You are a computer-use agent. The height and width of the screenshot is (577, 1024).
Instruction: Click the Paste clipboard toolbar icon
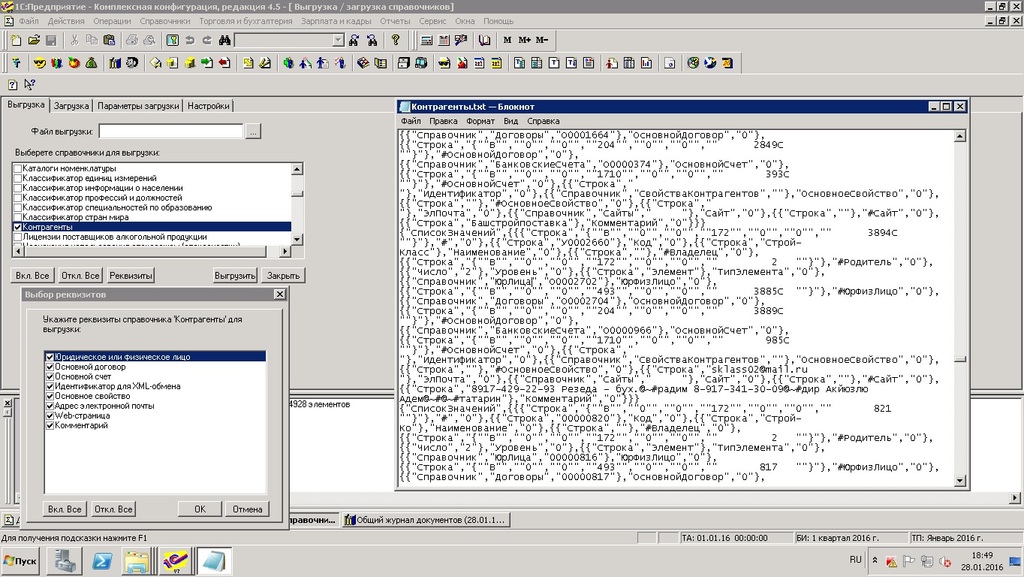[109, 40]
